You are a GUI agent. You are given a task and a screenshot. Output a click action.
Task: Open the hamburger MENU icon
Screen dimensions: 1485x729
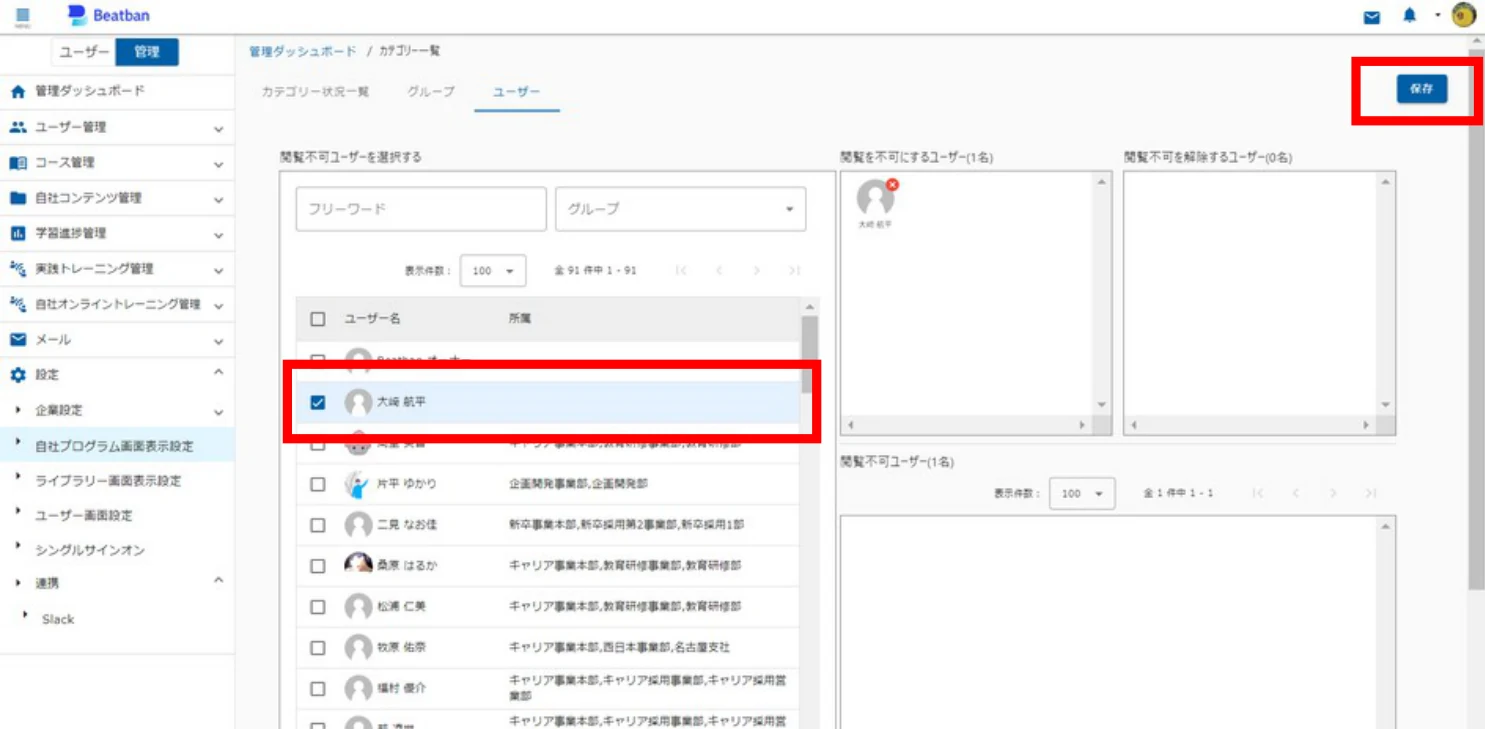tap(23, 16)
